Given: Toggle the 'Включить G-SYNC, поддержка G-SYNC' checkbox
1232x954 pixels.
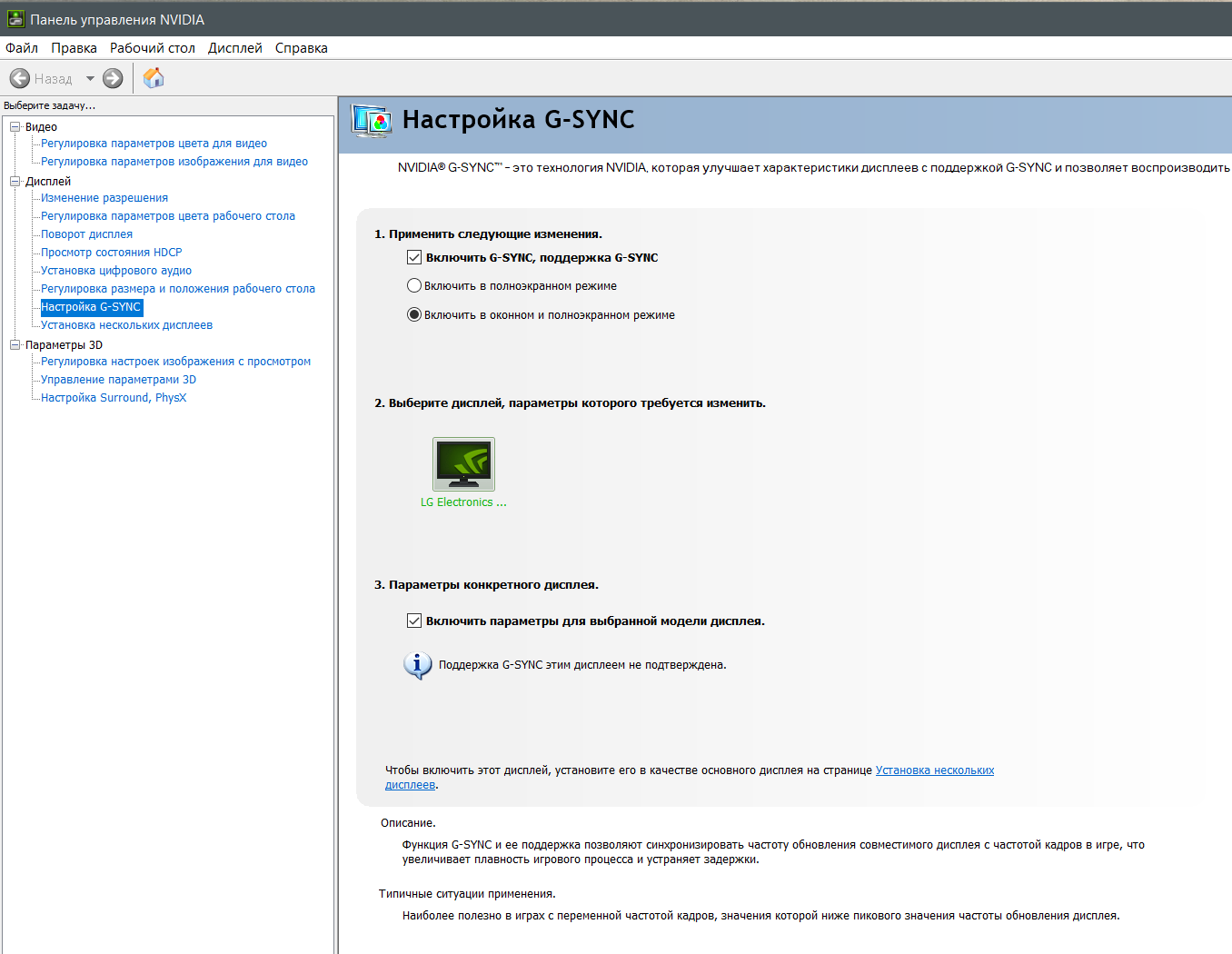Looking at the screenshot, I should point(414,258).
